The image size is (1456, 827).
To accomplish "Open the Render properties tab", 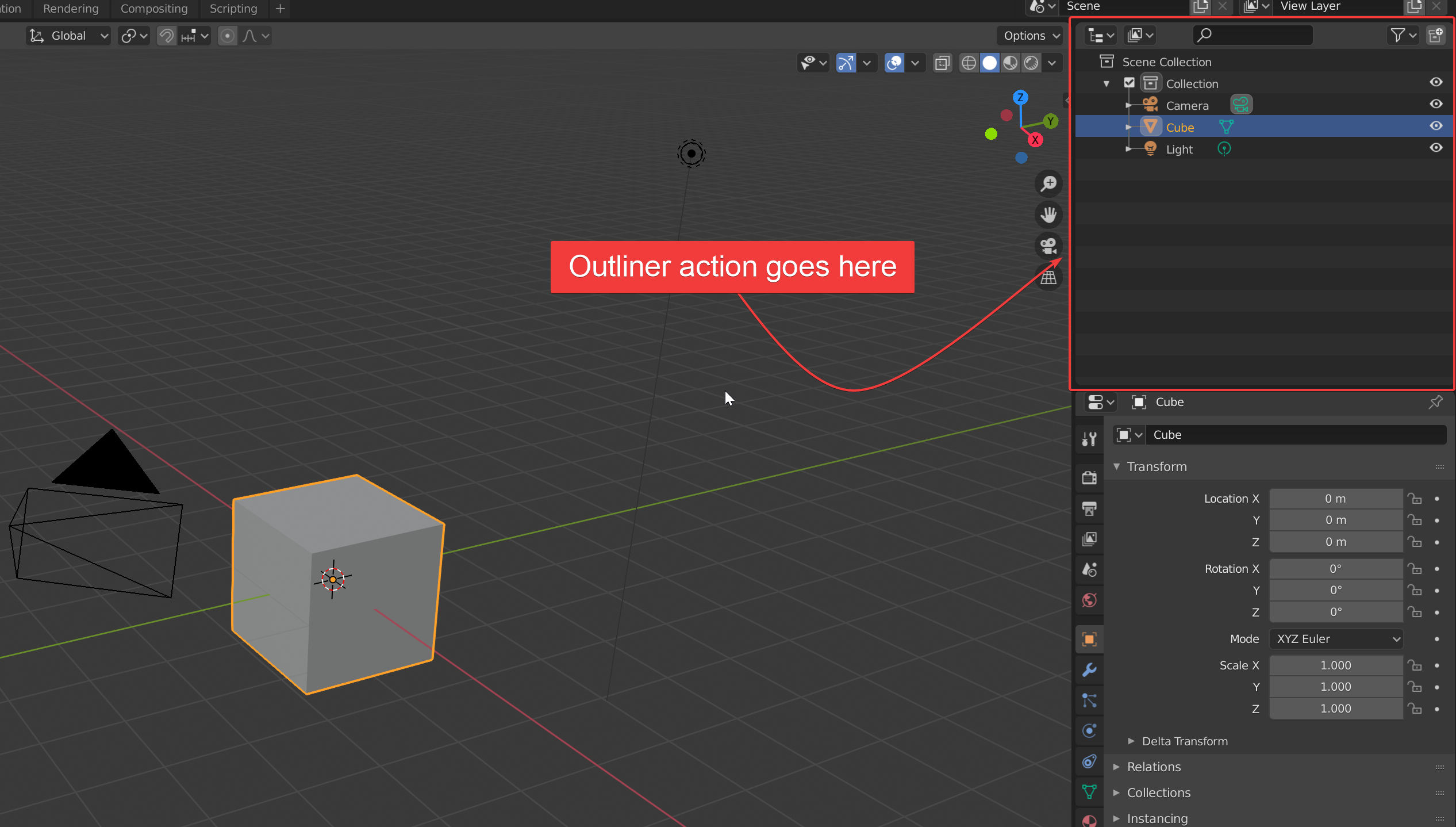I will [1089, 478].
